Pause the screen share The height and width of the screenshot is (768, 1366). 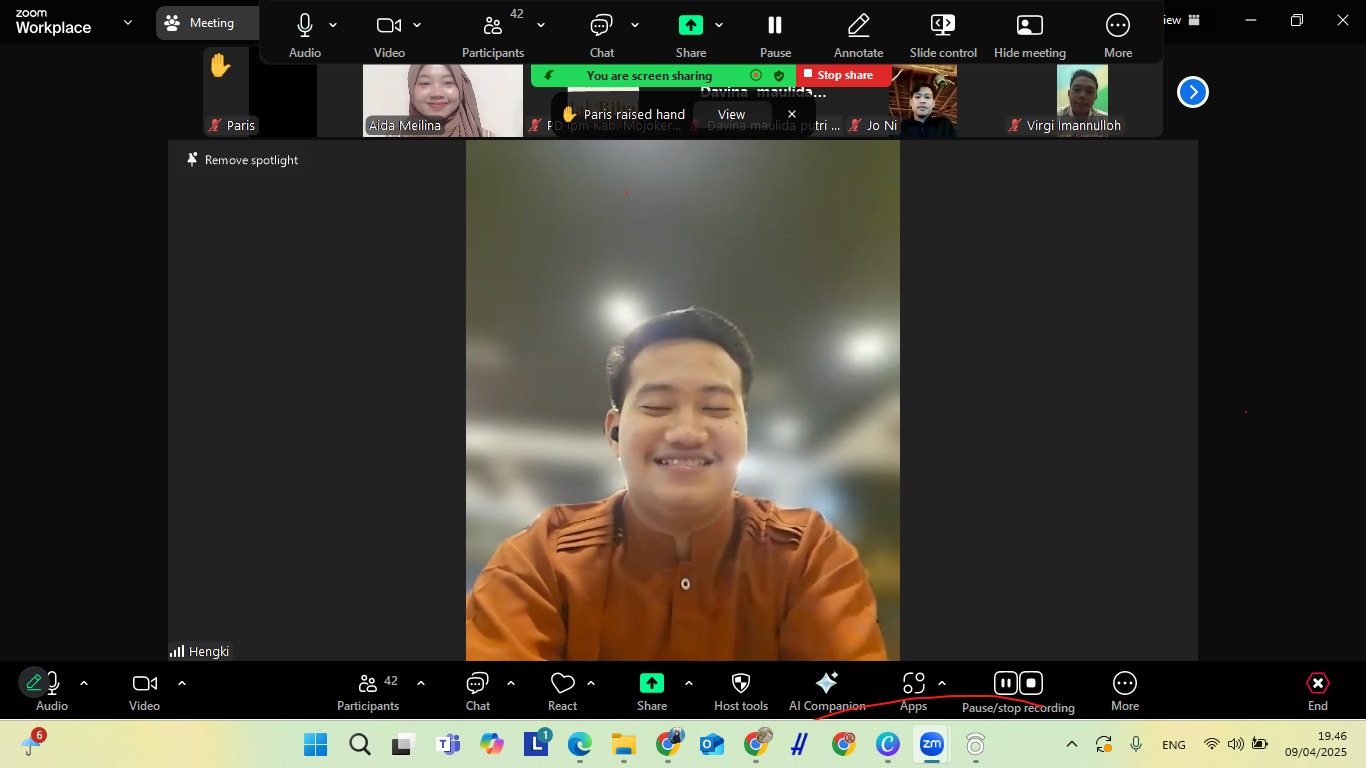pos(775,35)
